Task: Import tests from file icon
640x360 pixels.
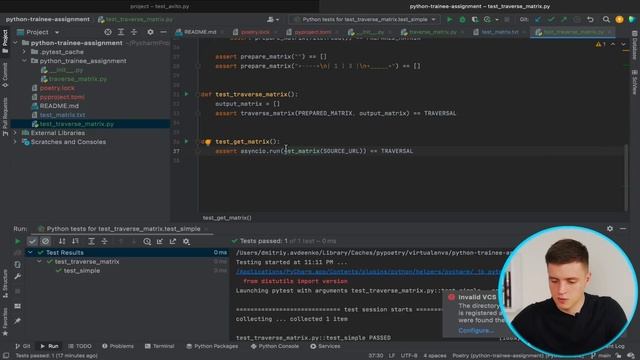Action: (160, 241)
